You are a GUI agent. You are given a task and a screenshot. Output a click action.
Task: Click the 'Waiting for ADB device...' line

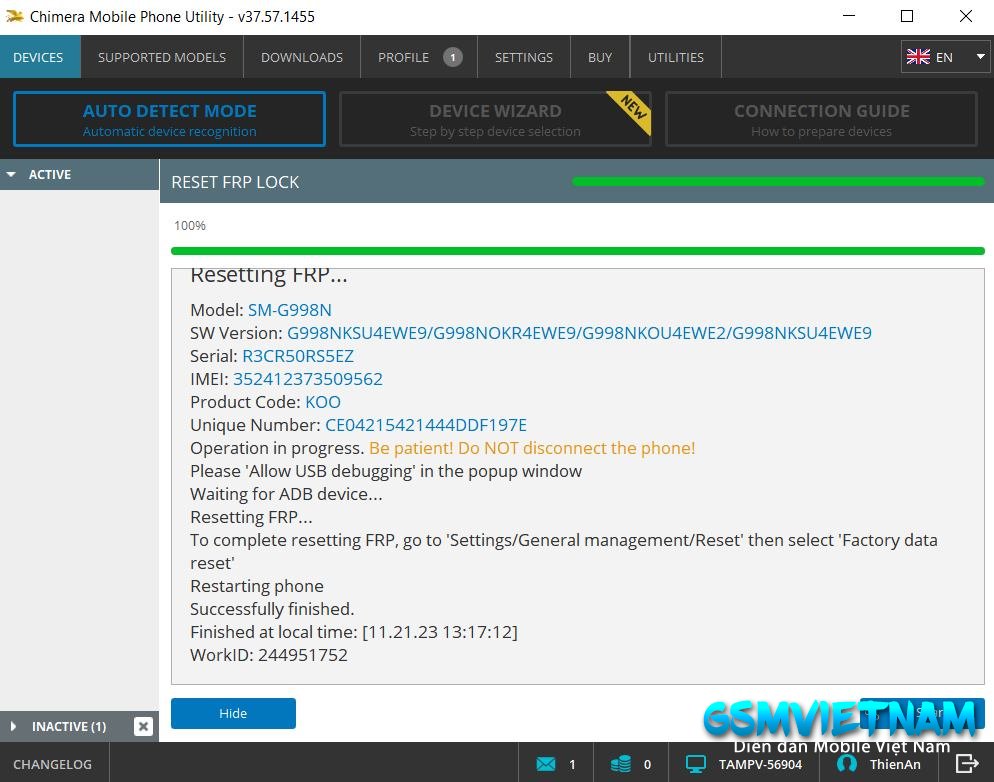287,494
